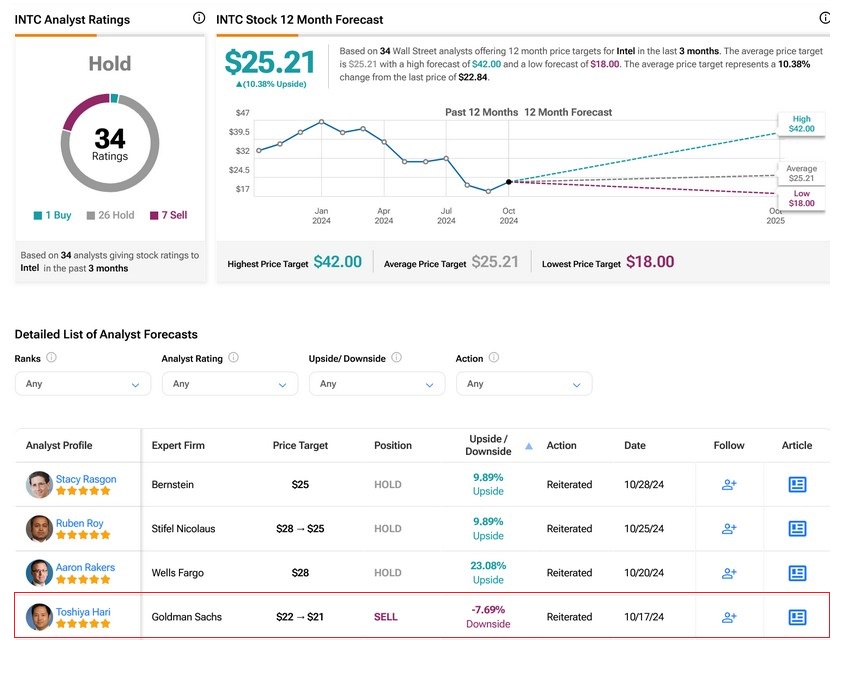Follow analyst Stacy Rasgon
Viewport: 851px width, 675px height.
click(729, 485)
